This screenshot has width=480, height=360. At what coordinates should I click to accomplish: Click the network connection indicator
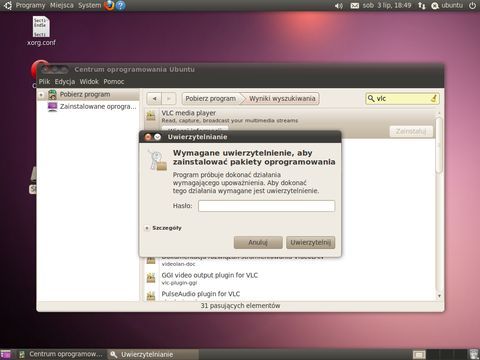click(422, 6)
